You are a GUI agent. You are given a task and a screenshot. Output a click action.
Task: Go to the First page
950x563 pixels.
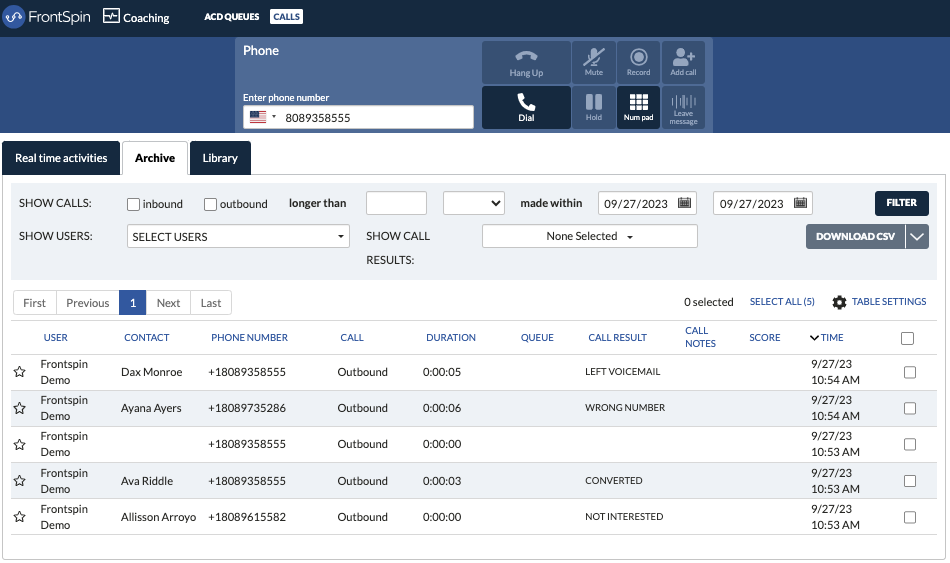click(x=35, y=303)
